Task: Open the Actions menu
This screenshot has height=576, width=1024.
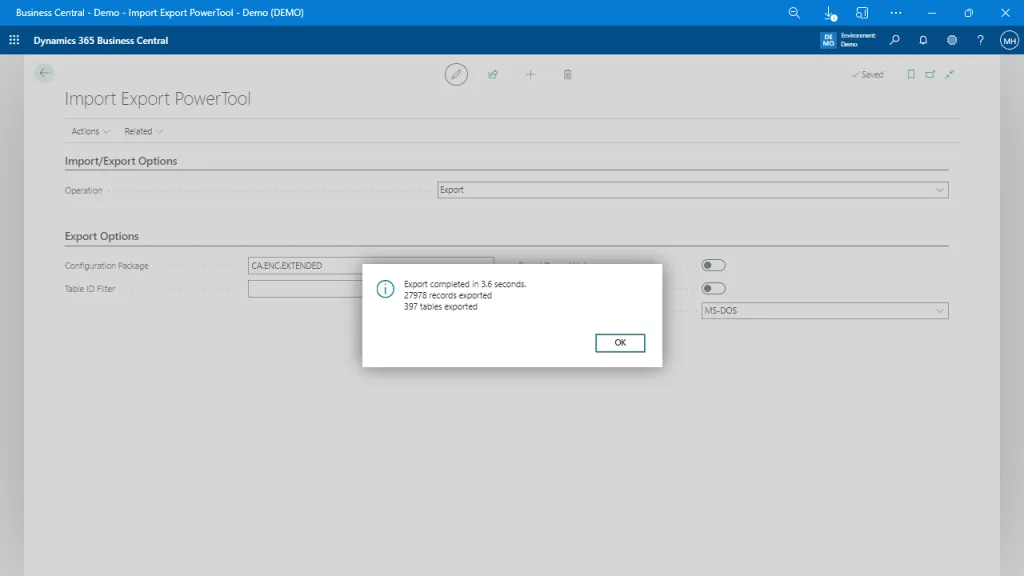Action: 89,131
